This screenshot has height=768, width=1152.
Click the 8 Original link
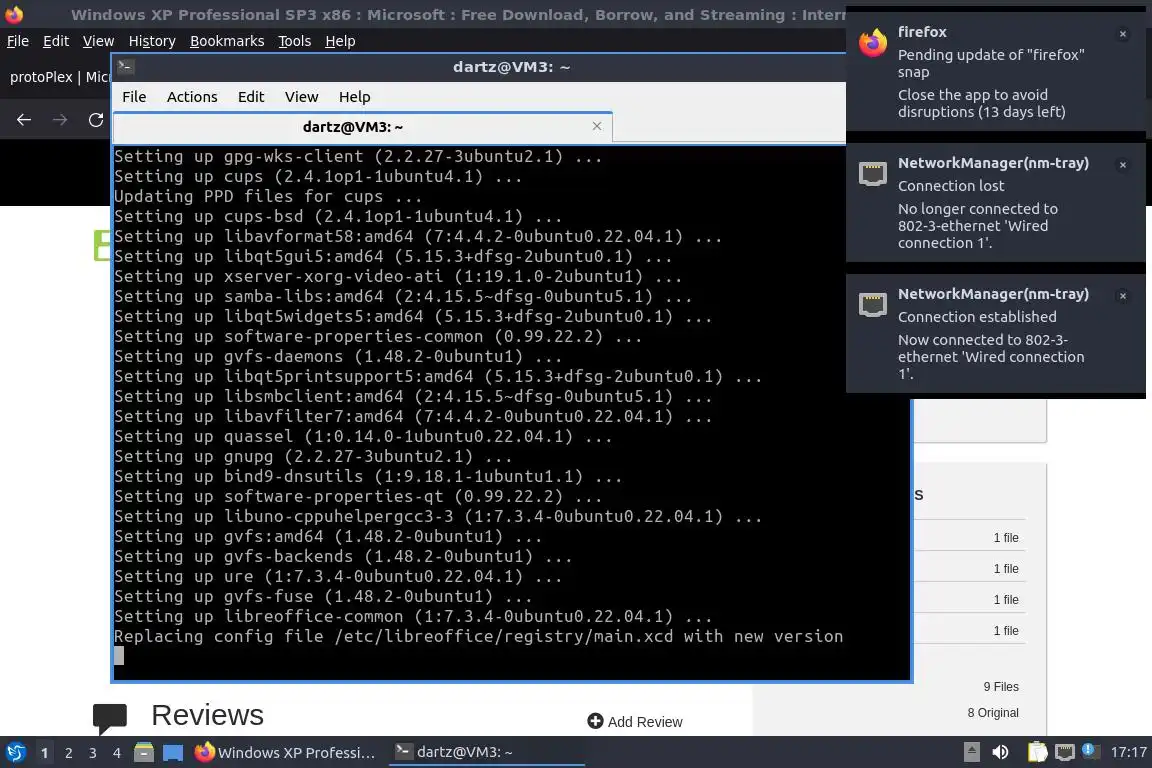(993, 712)
